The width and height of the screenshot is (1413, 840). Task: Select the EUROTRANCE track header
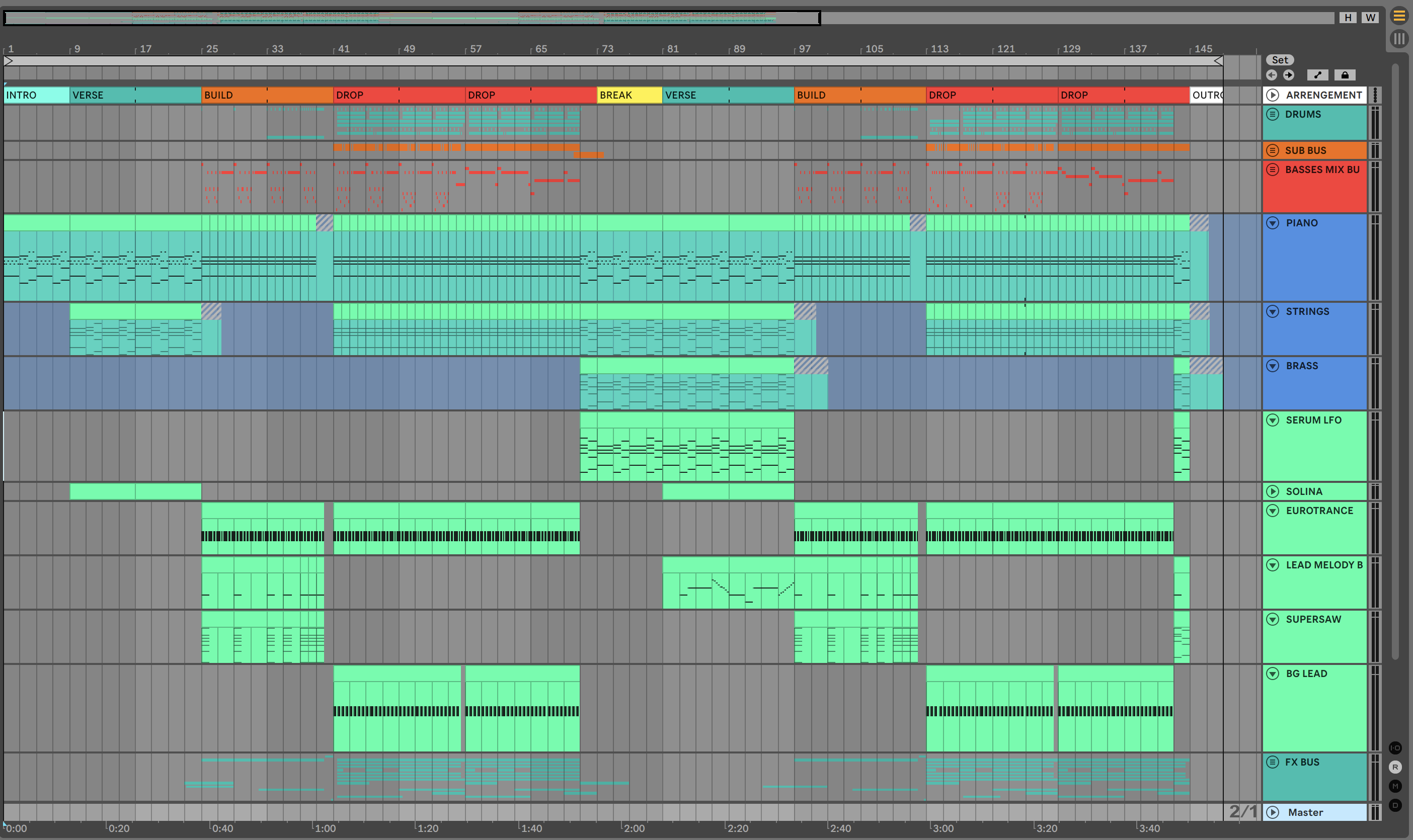tap(1314, 528)
